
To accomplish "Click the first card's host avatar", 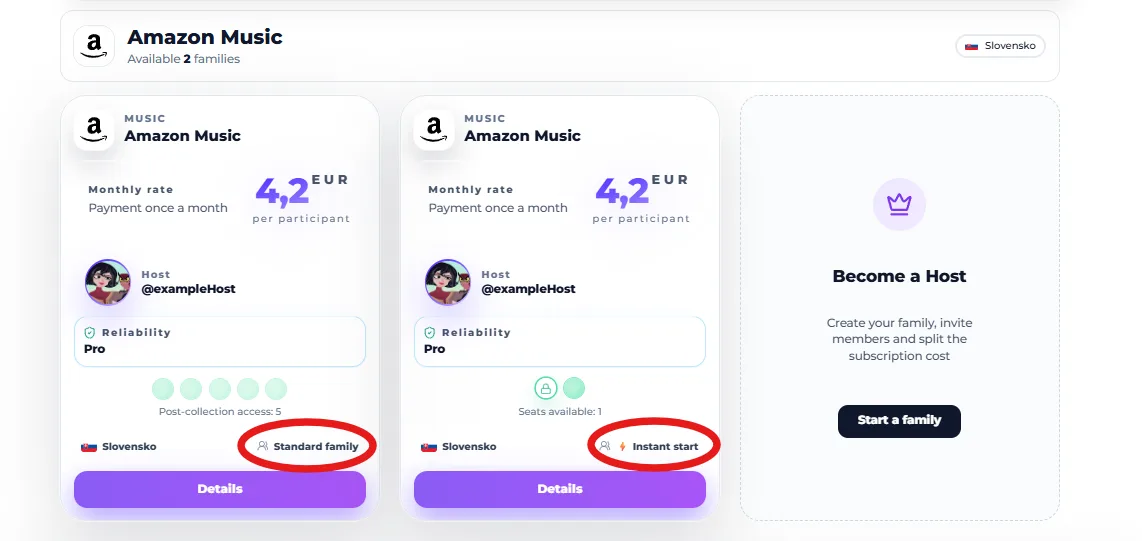I will (108, 282).
